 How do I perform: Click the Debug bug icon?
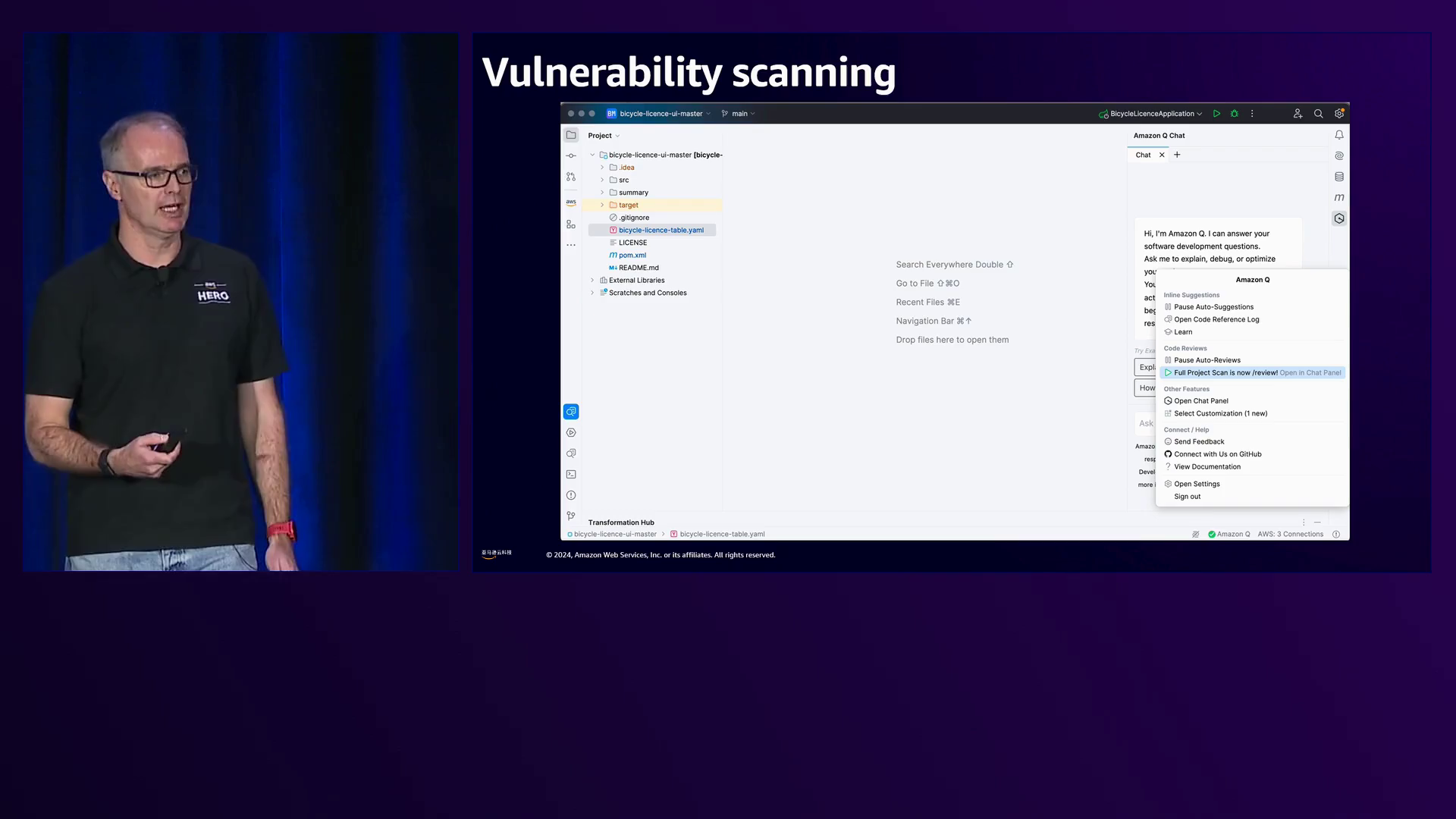pyautogui.click(x=1235, y=114)
